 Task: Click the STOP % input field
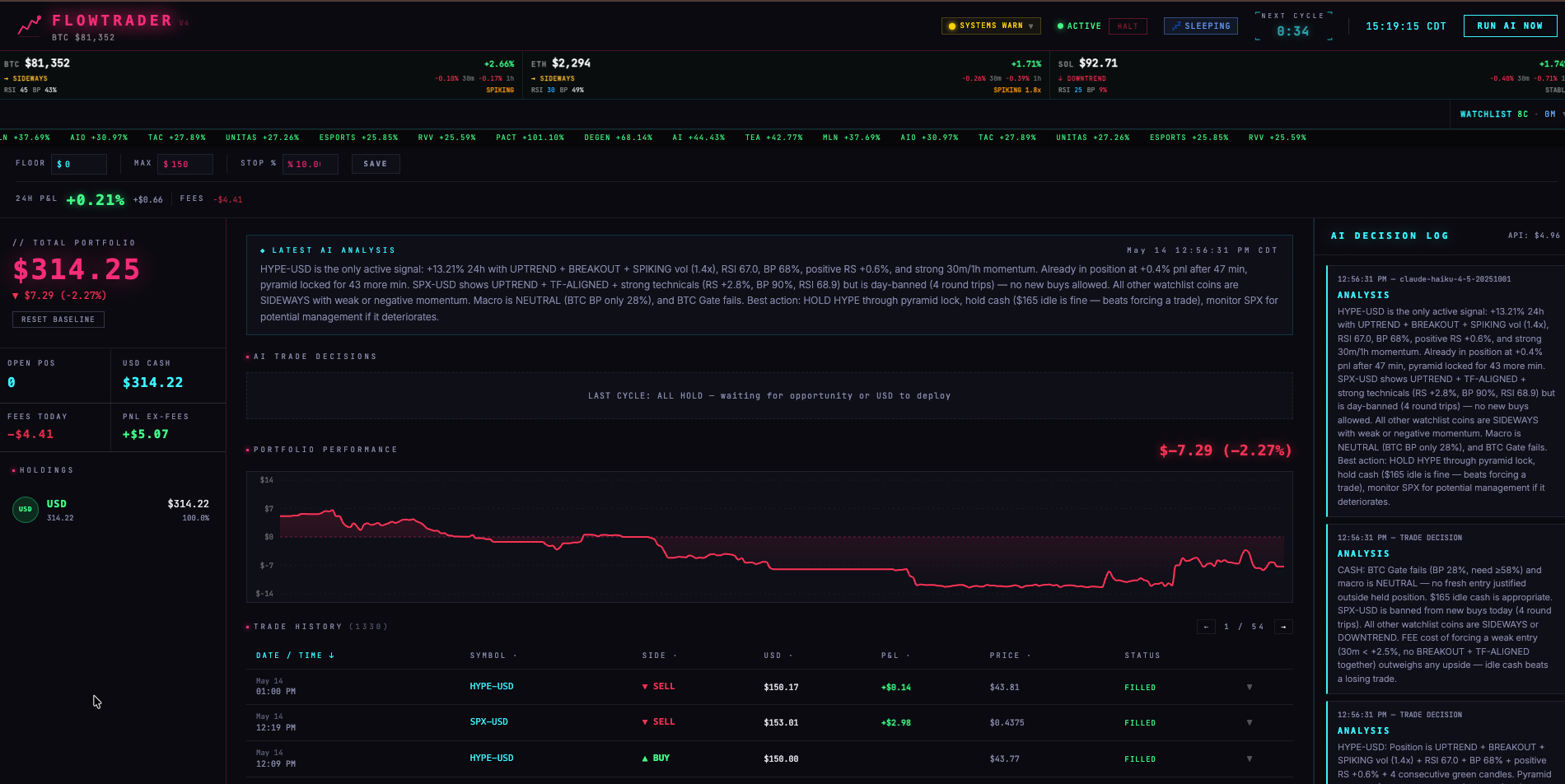311,164
